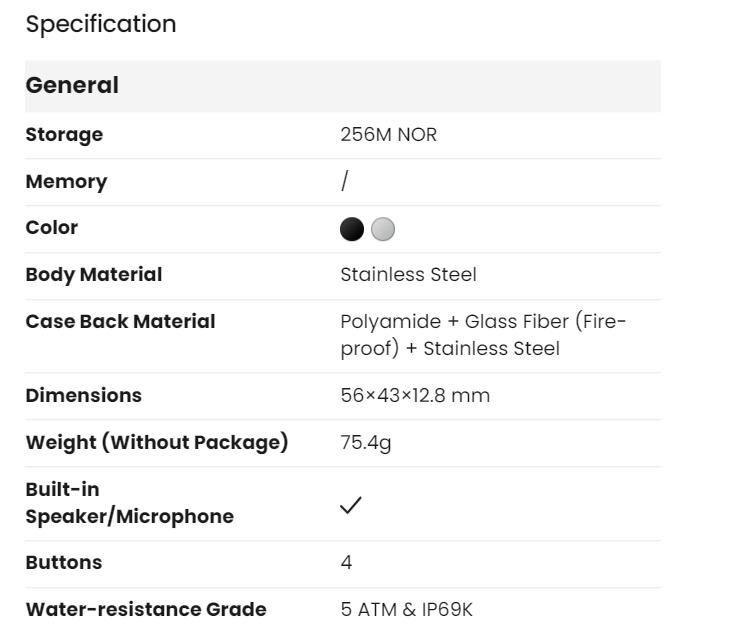Click the Specification heading
The width and height of the screenshot is (742, 631).
click(x=101, y=24)
